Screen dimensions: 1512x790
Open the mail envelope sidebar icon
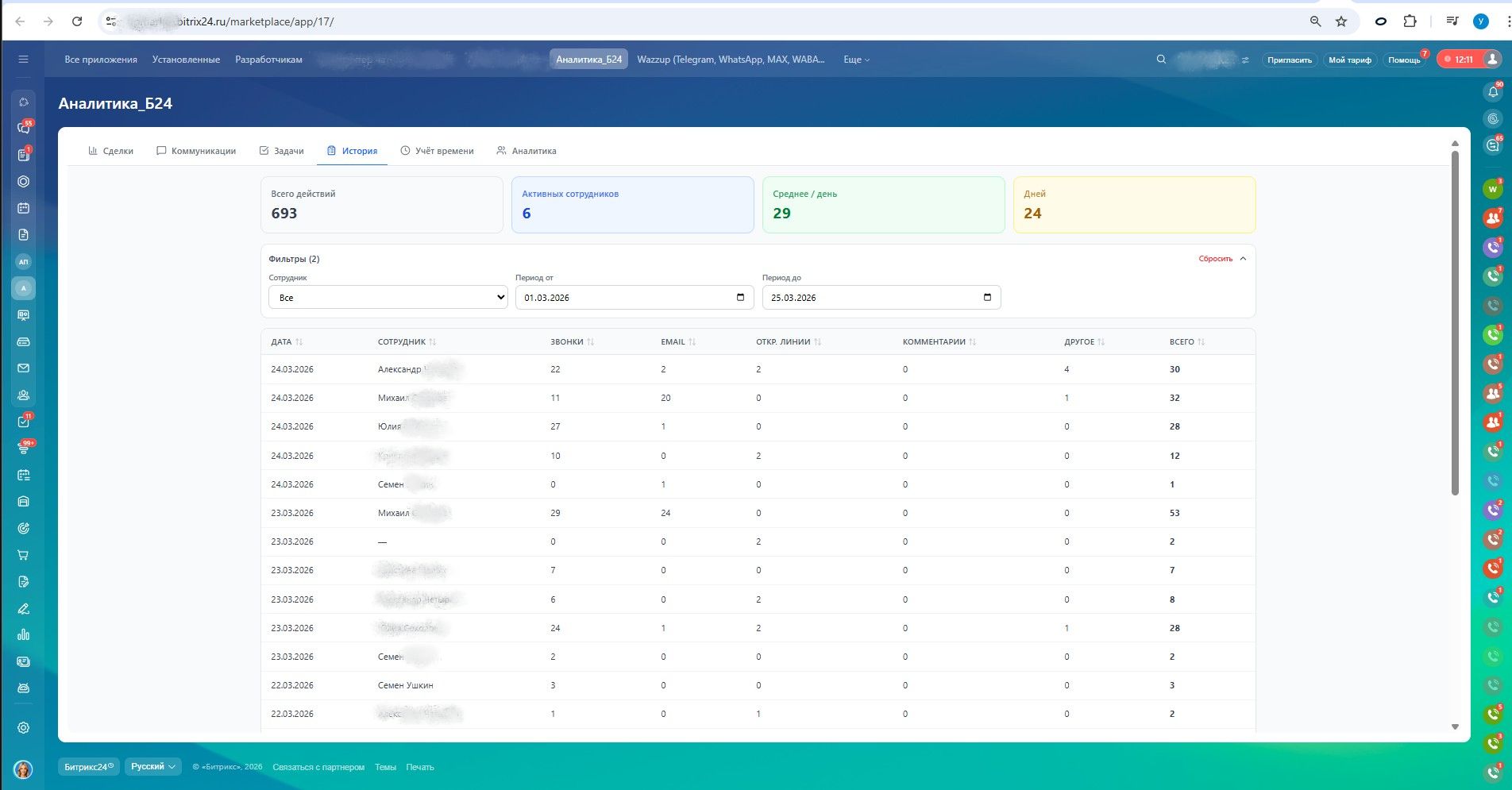coord(23,368)
